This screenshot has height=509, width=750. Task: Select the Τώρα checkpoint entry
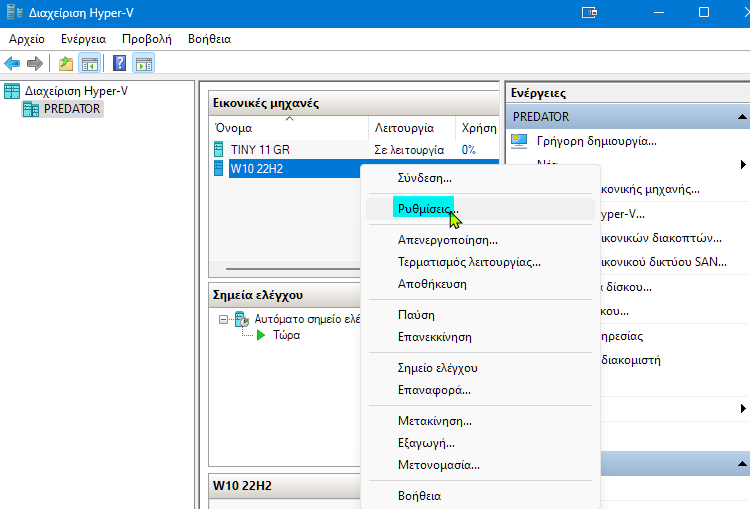click(287, 335)
